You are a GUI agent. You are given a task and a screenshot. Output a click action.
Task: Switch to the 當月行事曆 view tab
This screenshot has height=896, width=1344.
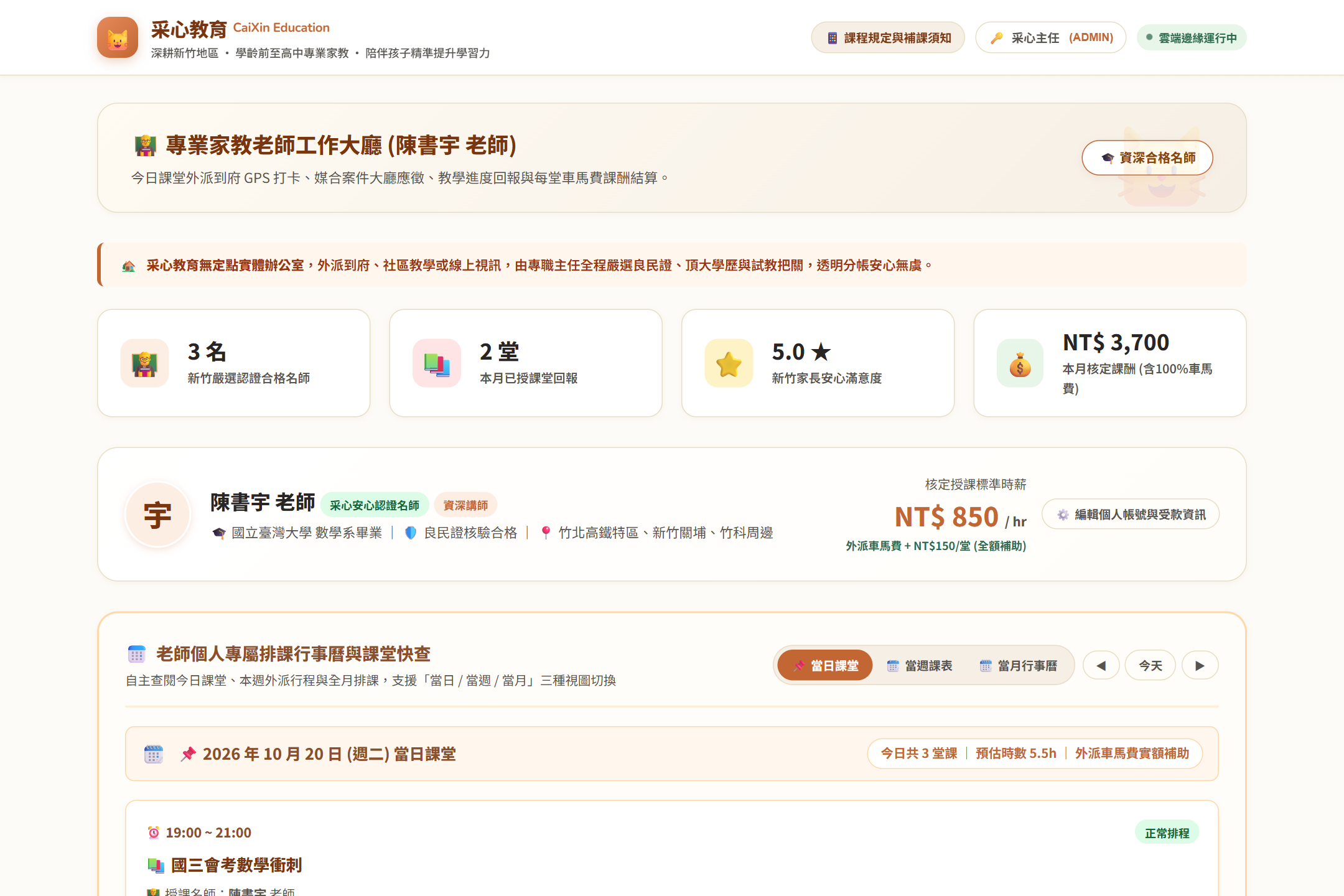(x=1019, y=666)
